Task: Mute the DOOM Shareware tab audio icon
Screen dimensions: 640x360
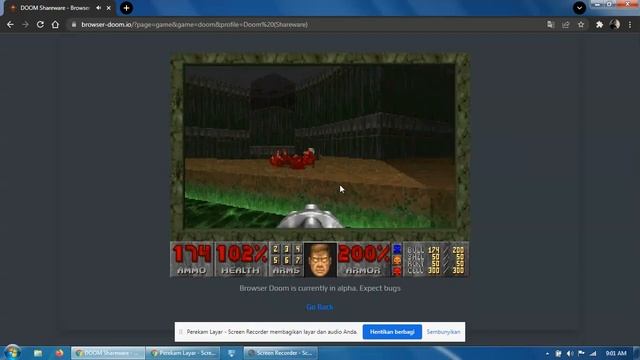Action: click(98, 8)
